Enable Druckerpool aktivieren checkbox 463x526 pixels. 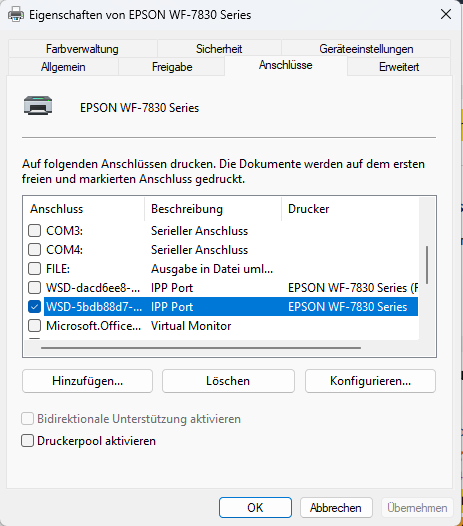tap(28, 441)
